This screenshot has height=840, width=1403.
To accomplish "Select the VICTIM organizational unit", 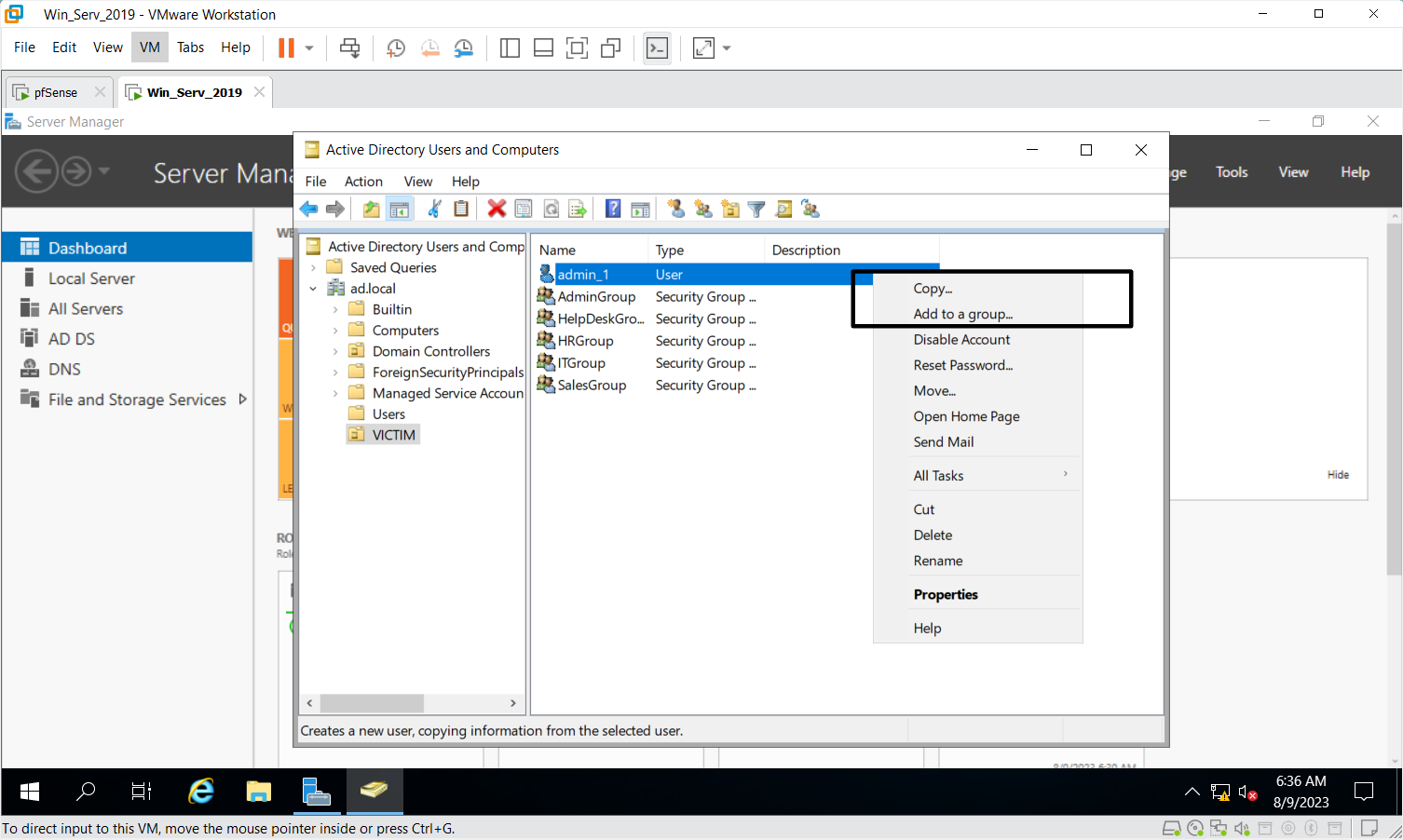I will (x=384, y=435).
